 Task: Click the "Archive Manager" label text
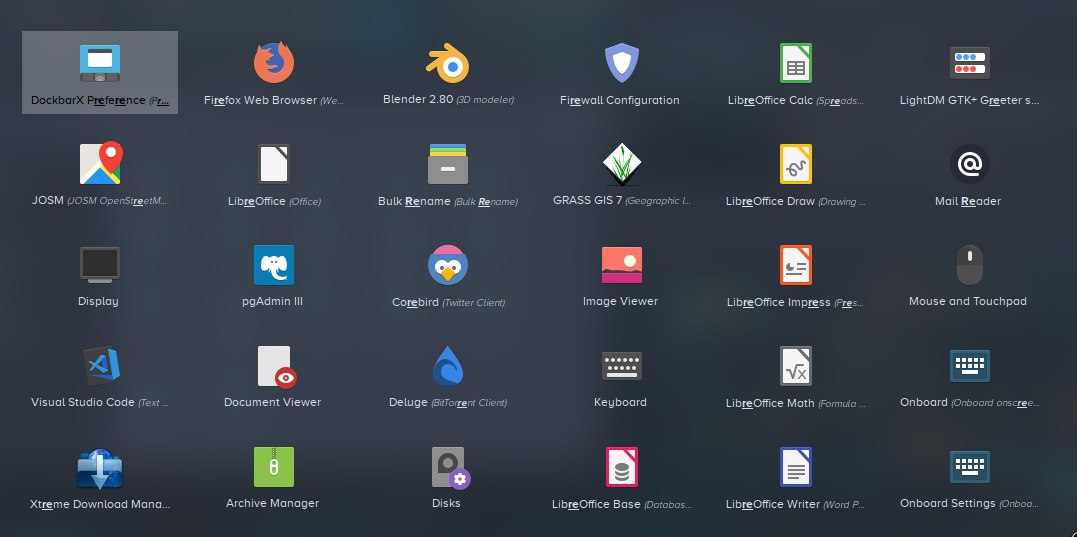272,503
